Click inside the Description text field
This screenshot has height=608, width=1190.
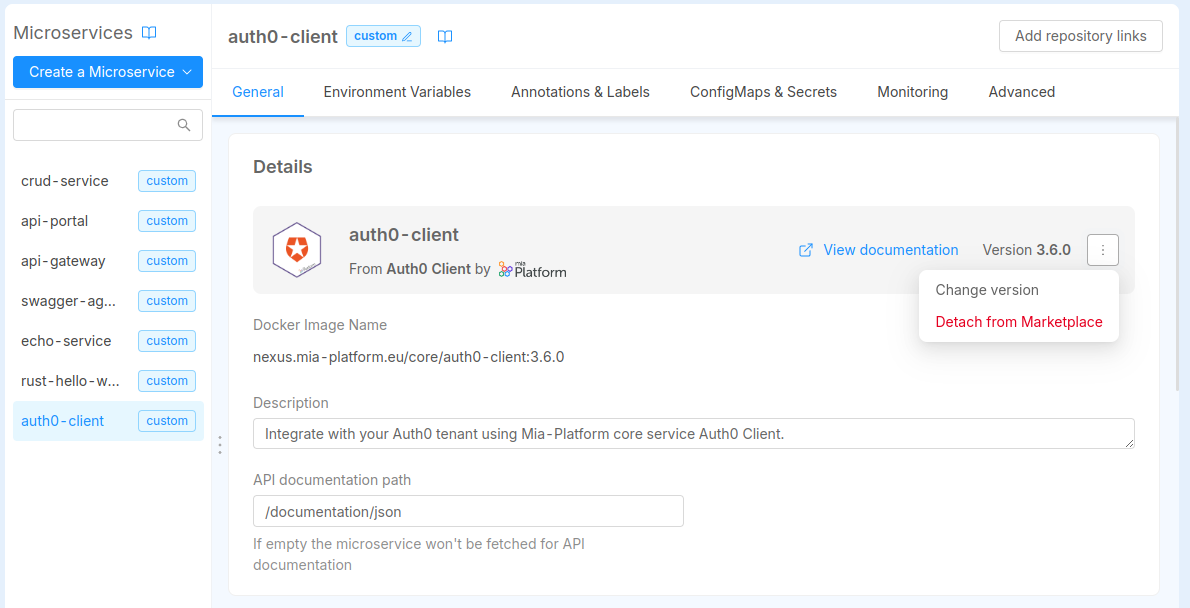pyautogui.click(x=694, y=433)
